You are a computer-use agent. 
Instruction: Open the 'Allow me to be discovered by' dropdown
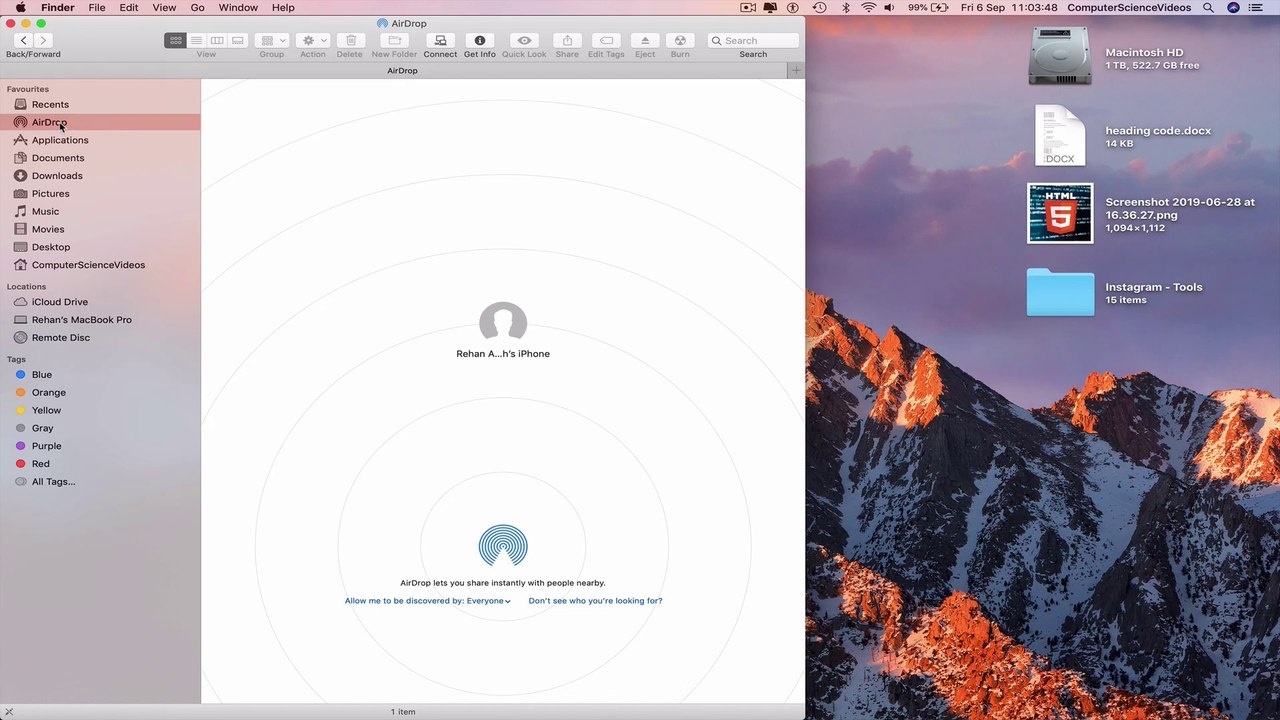(428, 601)
